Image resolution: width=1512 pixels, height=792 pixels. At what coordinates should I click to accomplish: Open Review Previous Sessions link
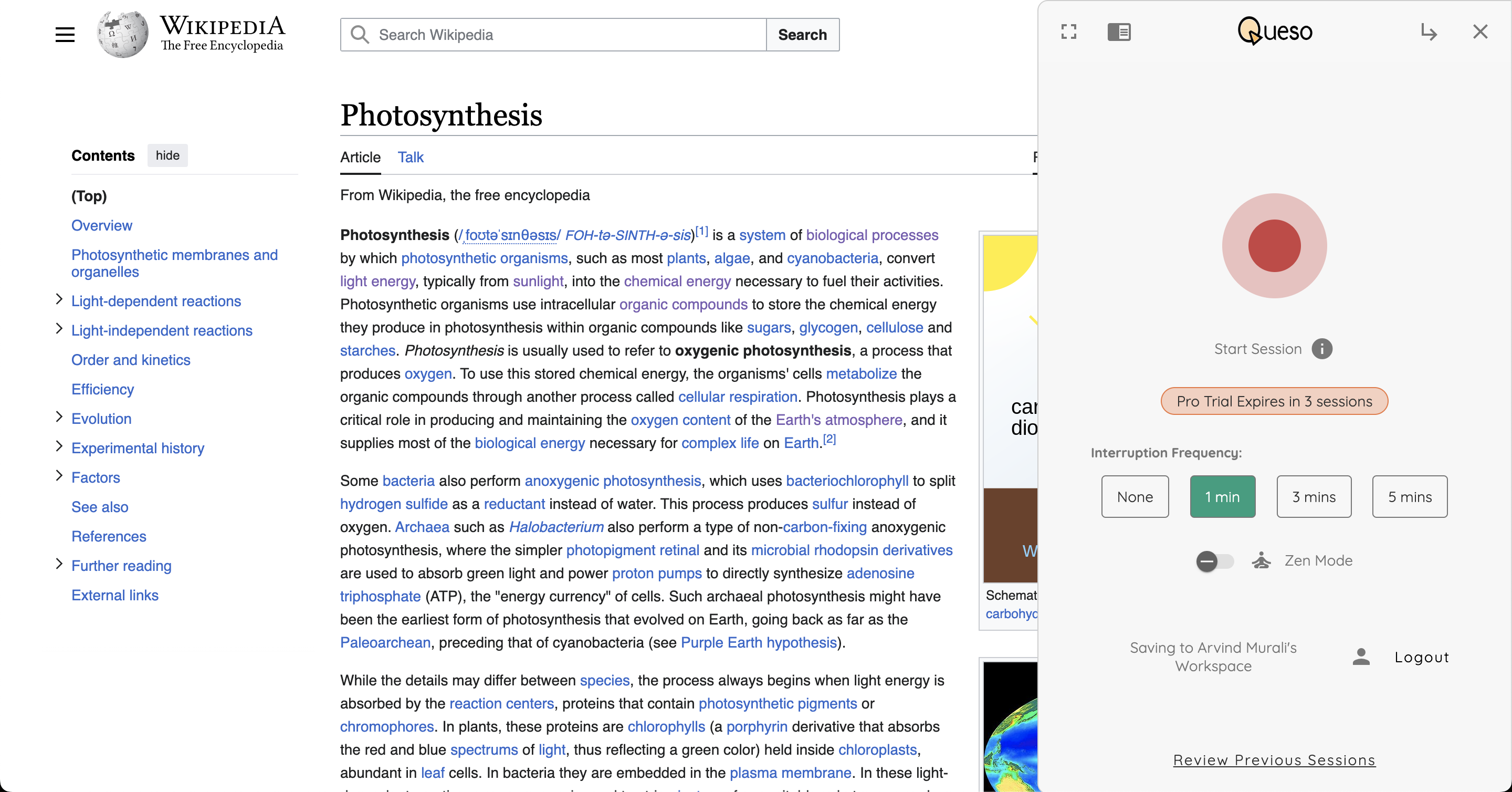point(1274,760)
